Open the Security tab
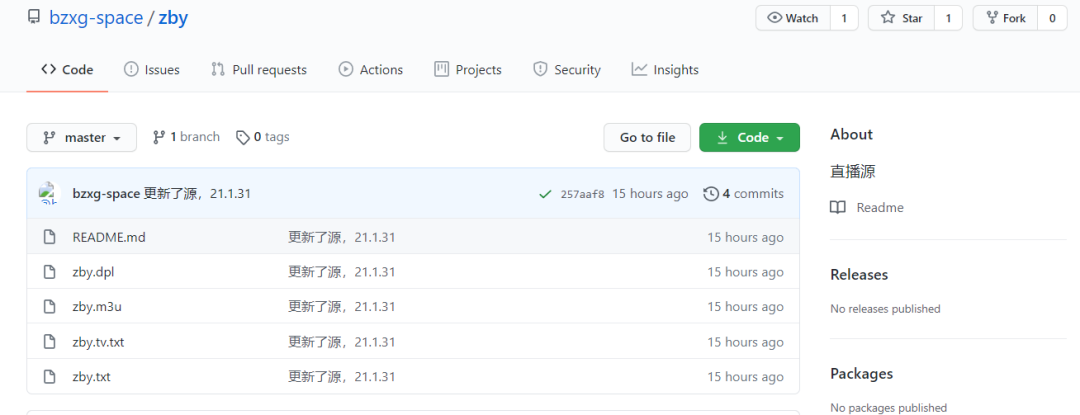This screenshot has width=1080, height=415. [567, 70]
